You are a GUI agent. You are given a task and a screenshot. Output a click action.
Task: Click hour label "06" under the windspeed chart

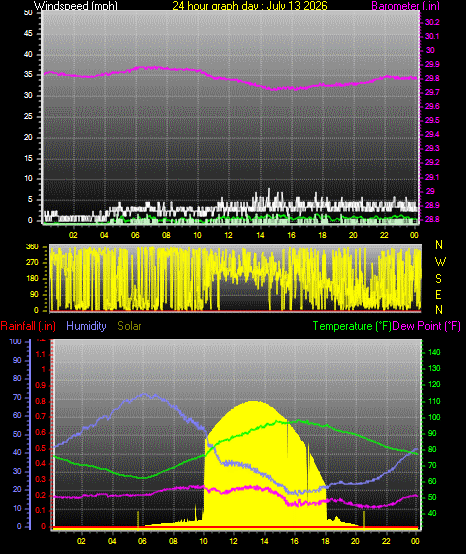pos(135,235)
